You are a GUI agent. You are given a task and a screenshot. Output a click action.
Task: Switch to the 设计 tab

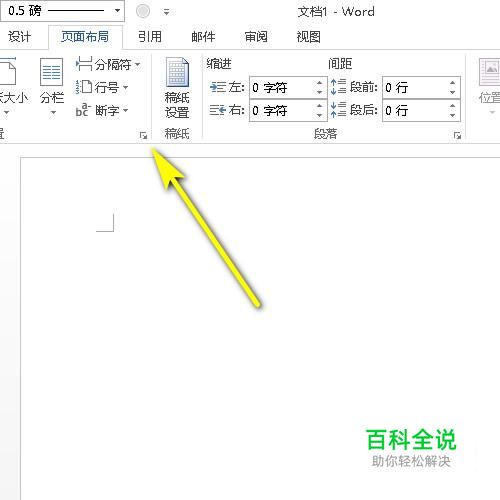[19, 36]
